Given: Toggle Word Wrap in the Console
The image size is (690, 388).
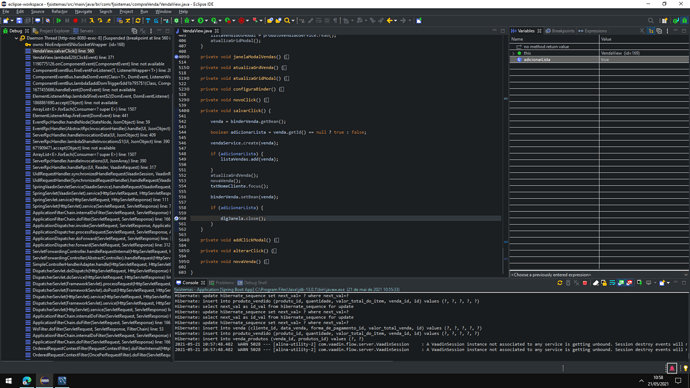Looking at the screenshot, I should pos(612,283).
